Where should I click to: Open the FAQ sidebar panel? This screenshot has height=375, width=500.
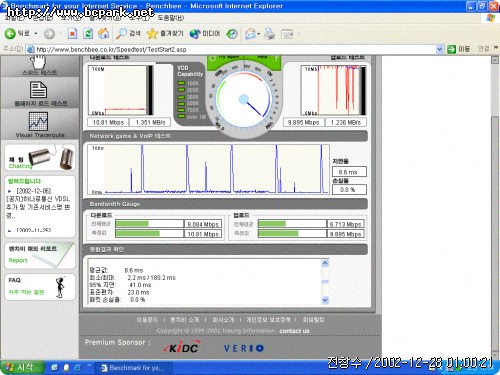[x=40, y=287]
